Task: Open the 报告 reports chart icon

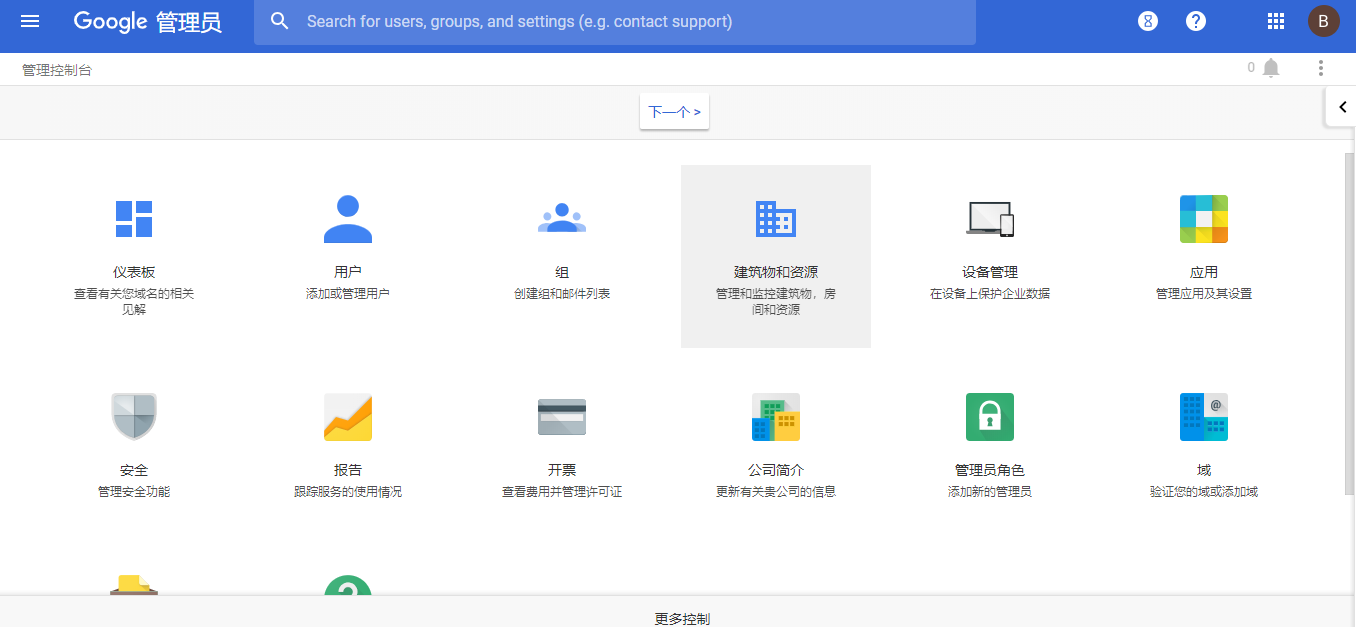Action: tap(348, 417)
